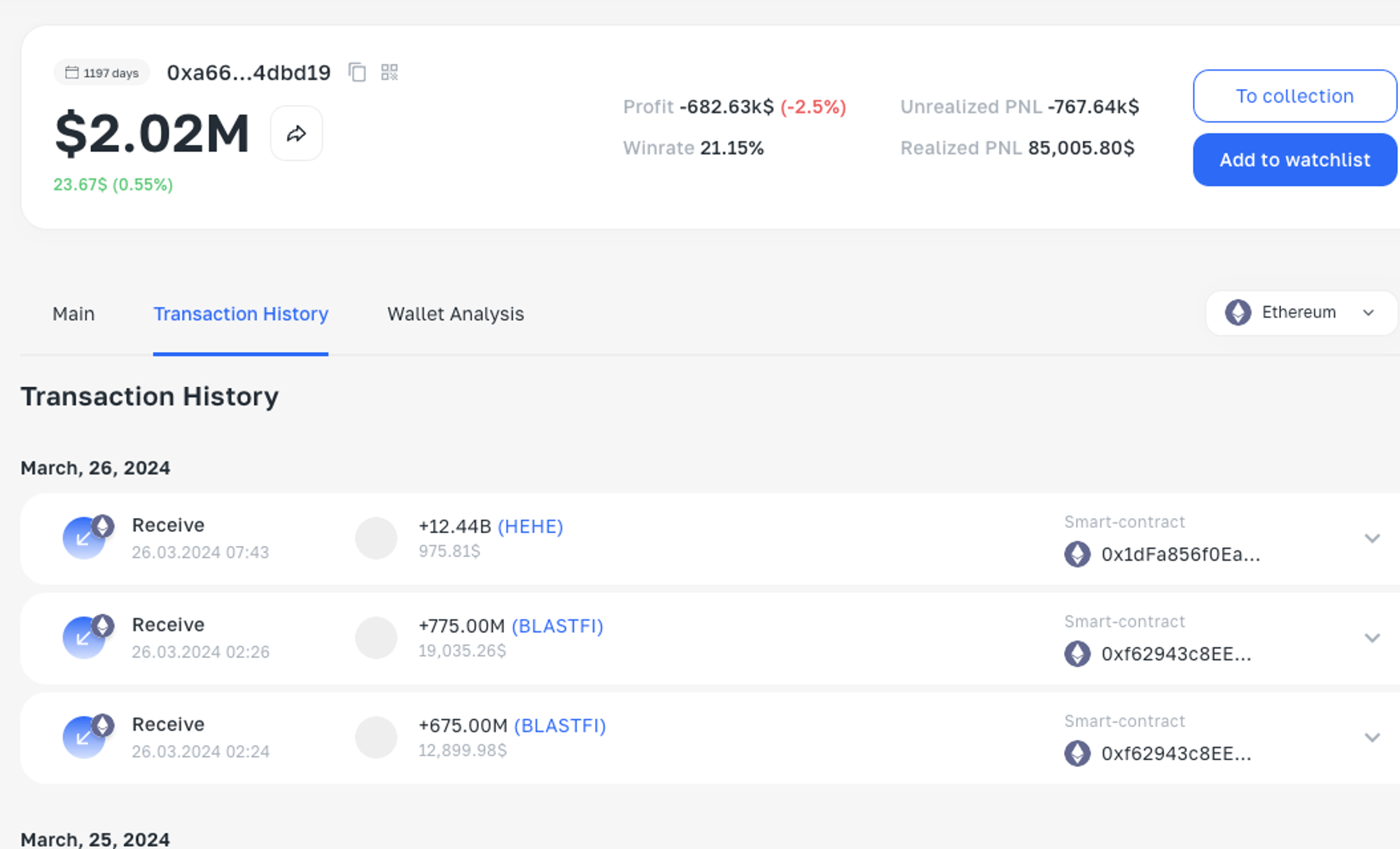The width and height of the screenshot is (1400, 849).
Task: Expand details of the +12.44B HEHE transaction
Action: (1372, 538)
